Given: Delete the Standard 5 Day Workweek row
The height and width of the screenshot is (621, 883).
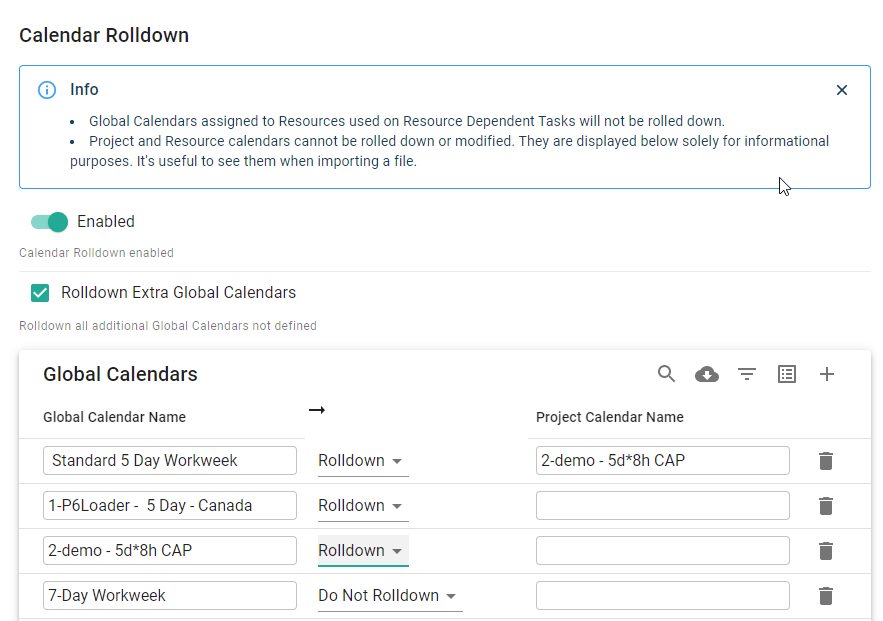Looking at the screenshot, I should (826, 461).
